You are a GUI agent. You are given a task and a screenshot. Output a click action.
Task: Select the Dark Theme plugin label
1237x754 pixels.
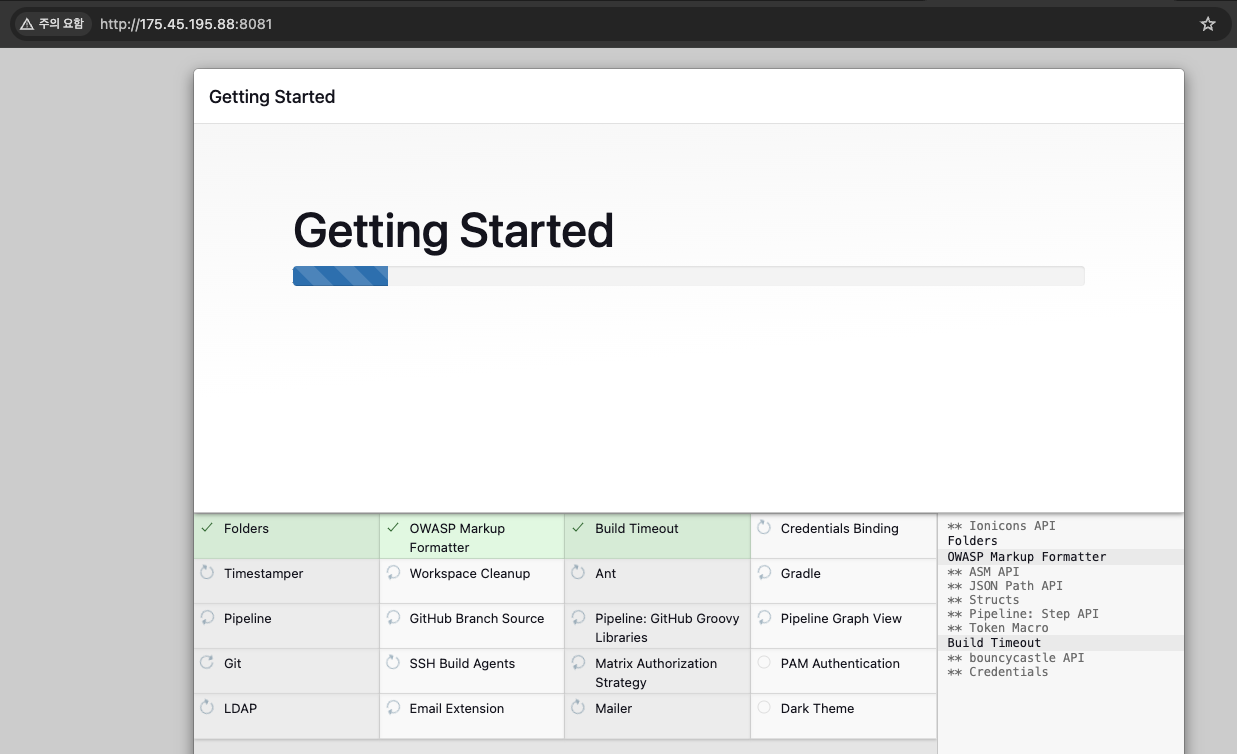pyautogui.click(x=818, y=708)
